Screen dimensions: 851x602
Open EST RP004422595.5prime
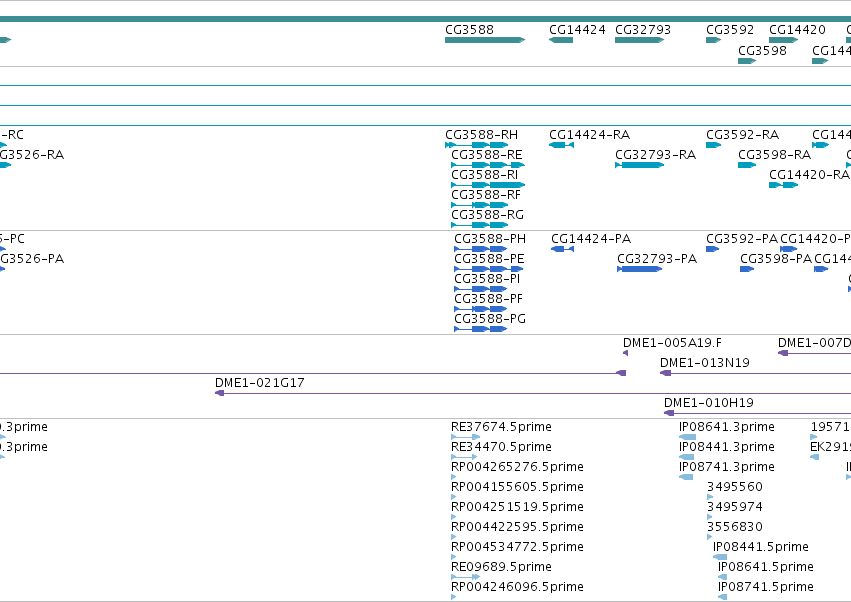click(x=454, y=537)
